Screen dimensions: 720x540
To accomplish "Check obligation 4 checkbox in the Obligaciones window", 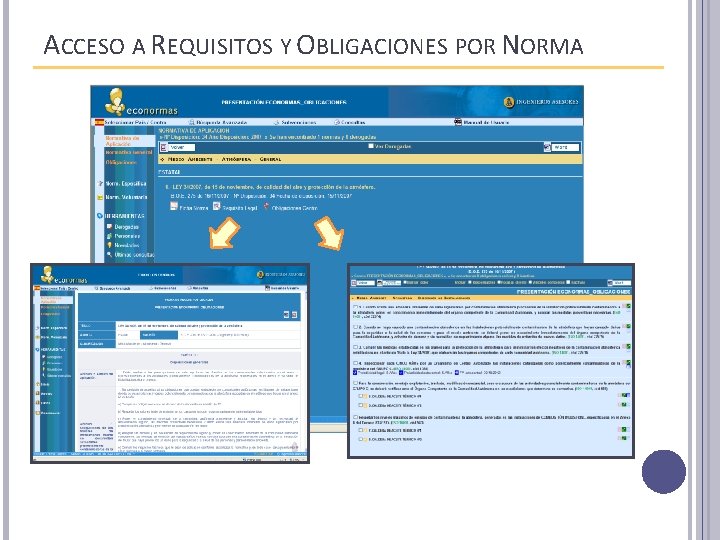I will [355, 363].
